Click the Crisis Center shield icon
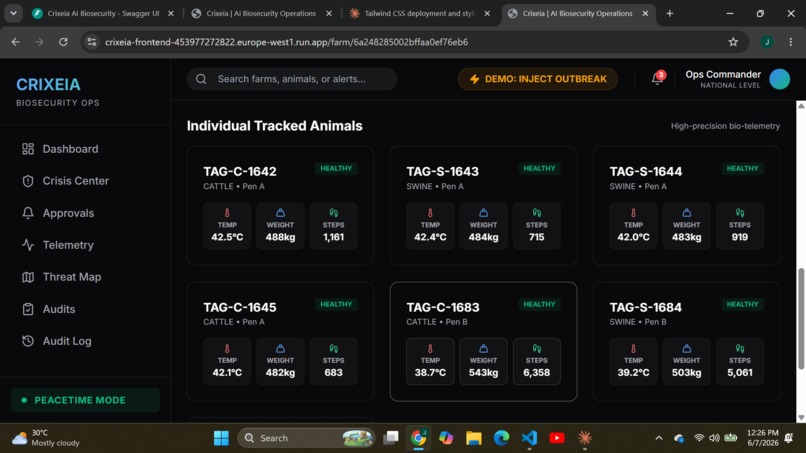The height and width of the screenshot is (453, 806). click(28, 181)
